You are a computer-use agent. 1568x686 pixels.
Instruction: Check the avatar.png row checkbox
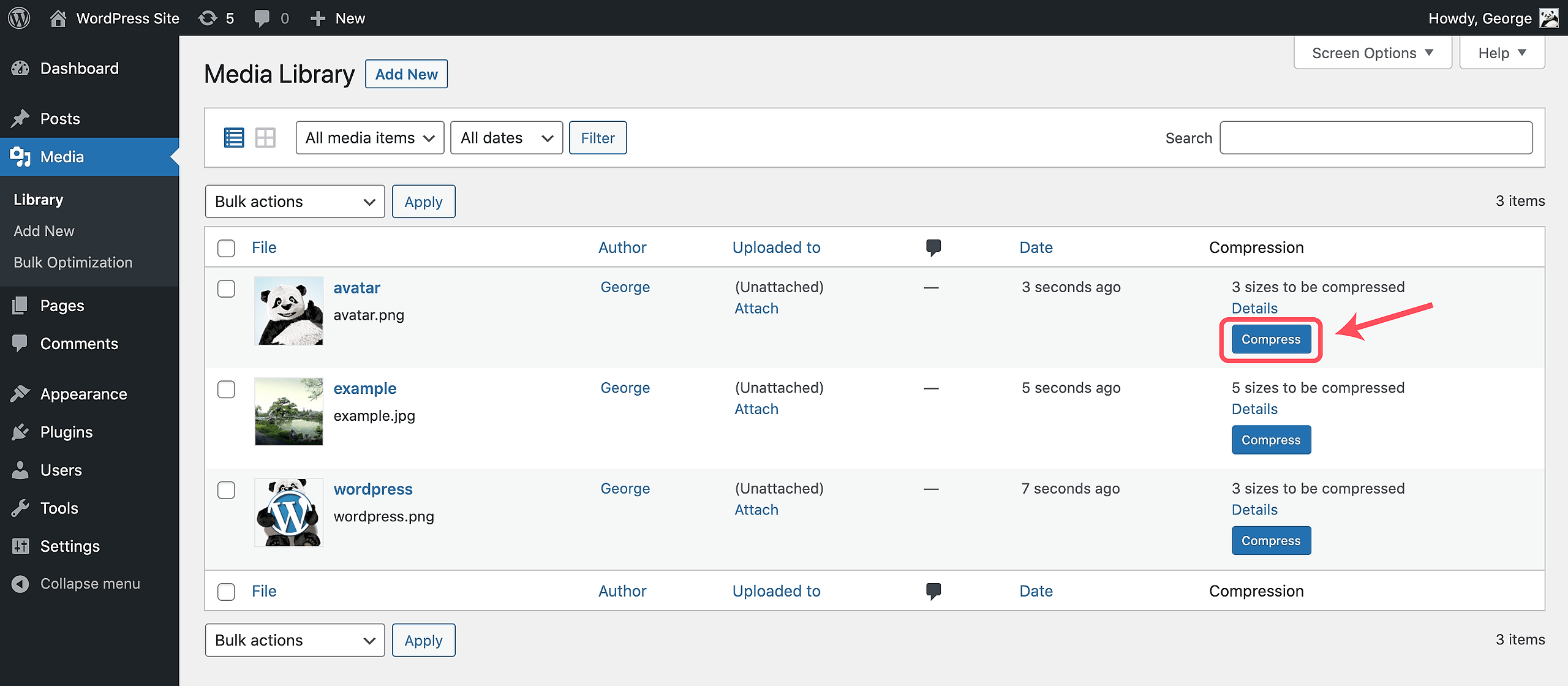(x=226, y=288)
